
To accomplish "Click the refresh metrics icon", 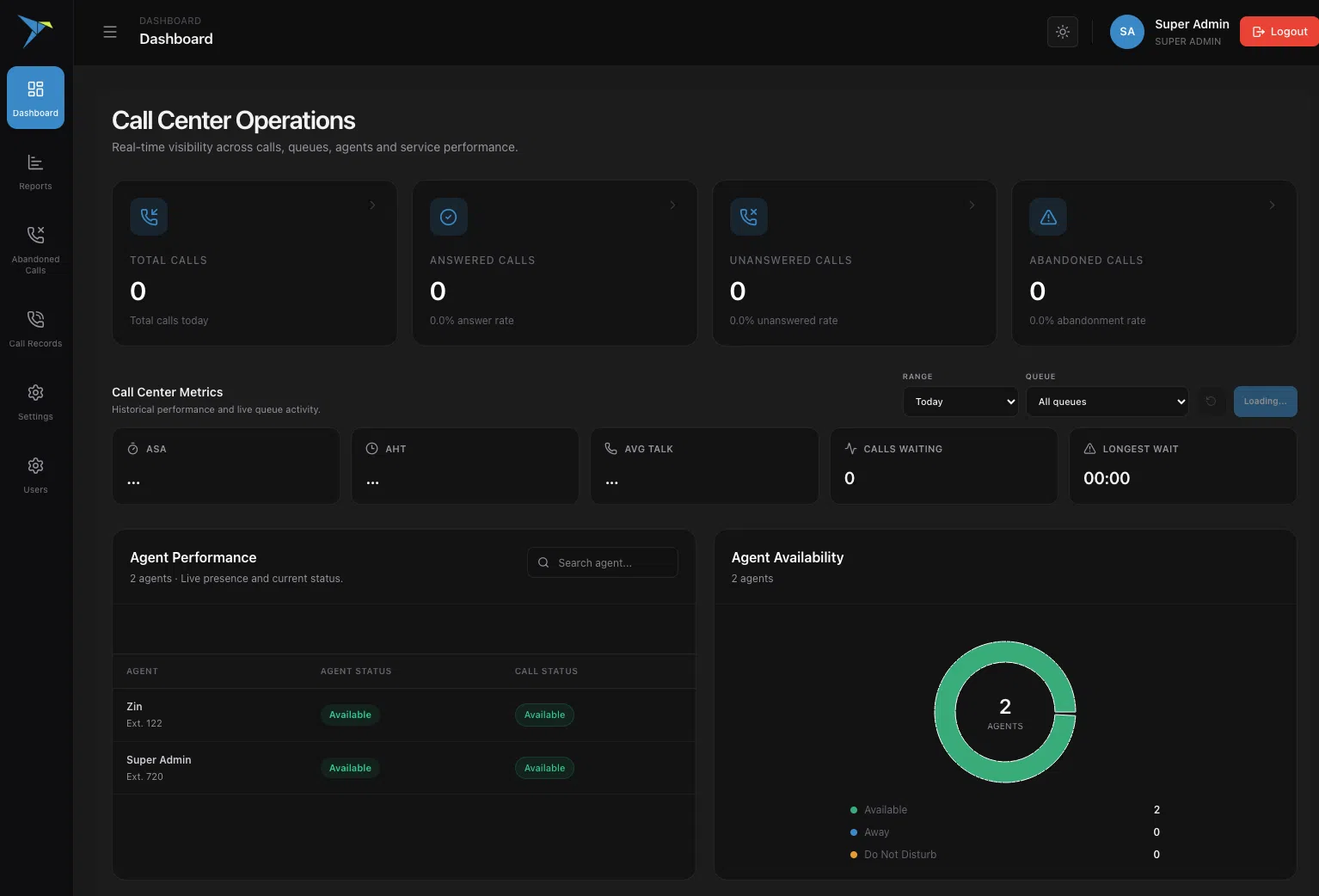I will [1211, 402].
